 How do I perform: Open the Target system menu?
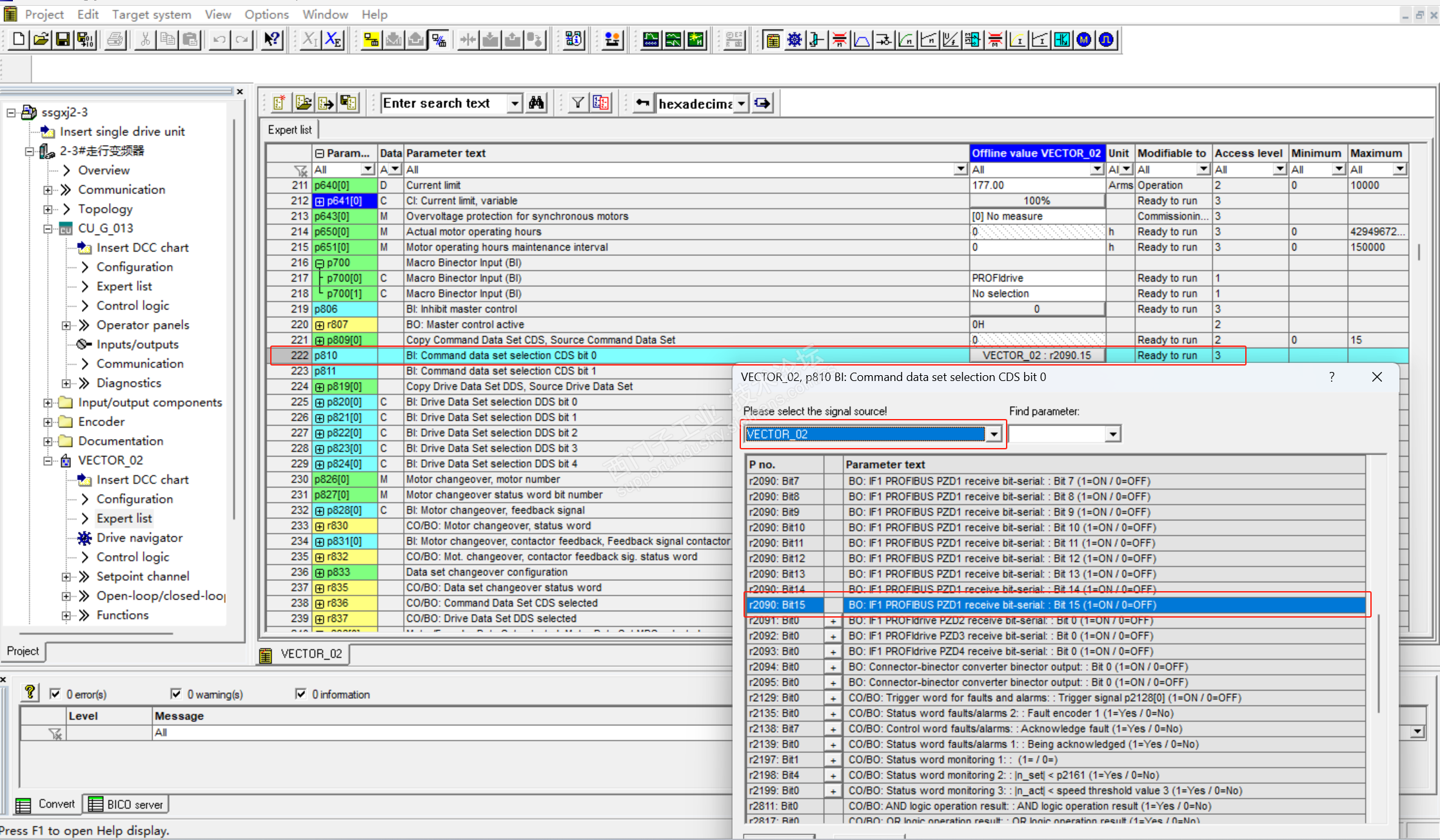point(152,14)
